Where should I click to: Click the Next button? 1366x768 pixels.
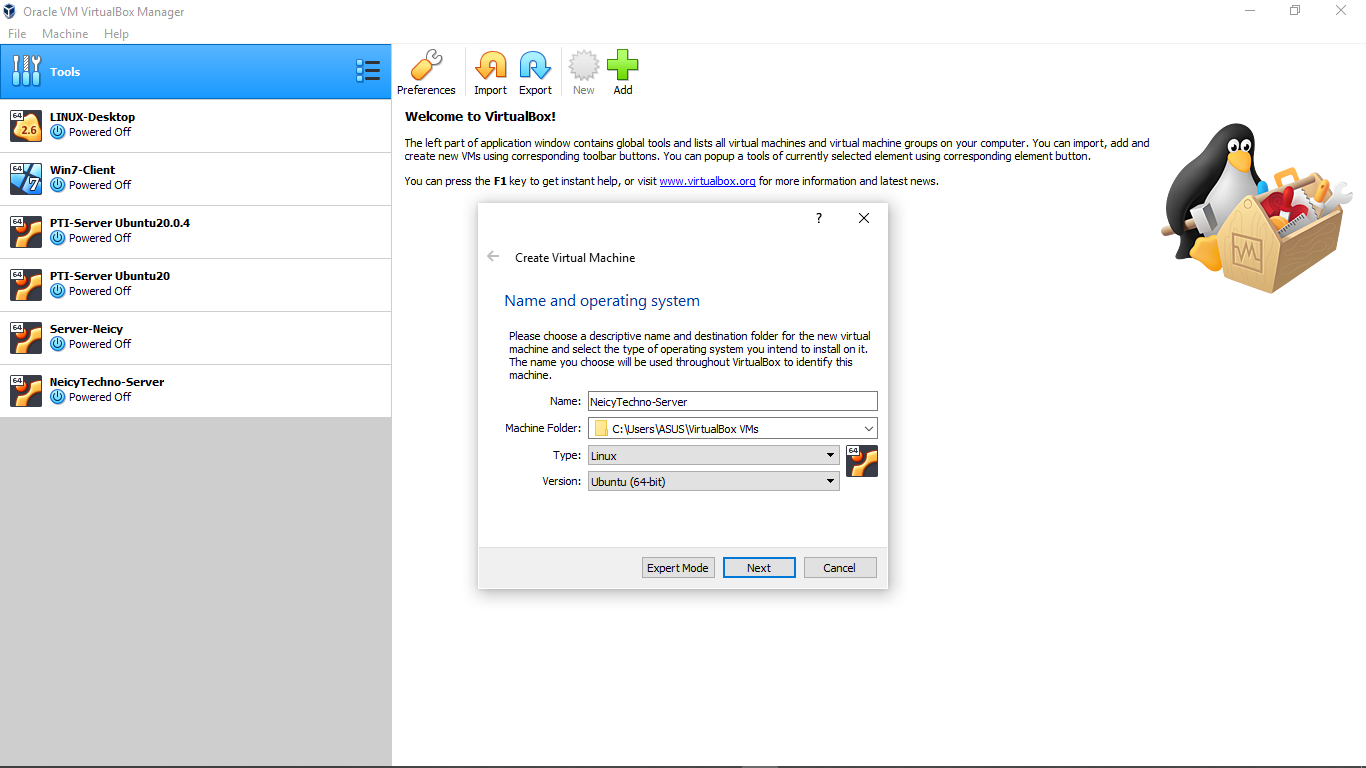point(759,568)
